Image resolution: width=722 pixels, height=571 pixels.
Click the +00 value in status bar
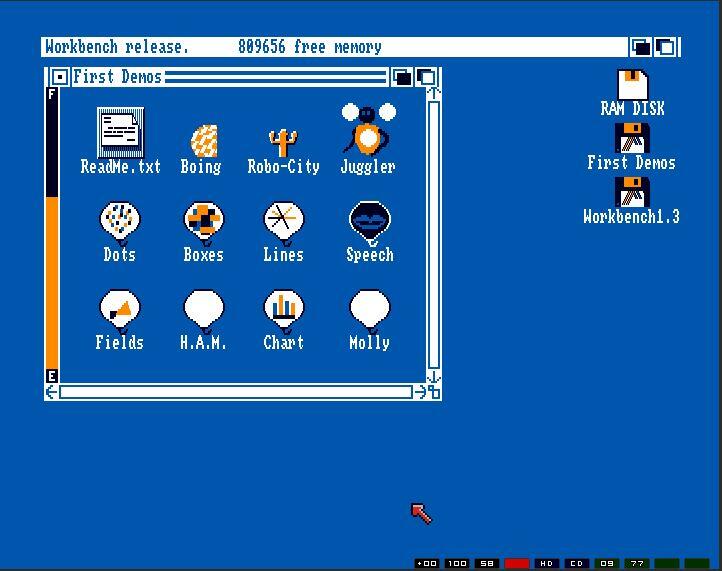point(427,563)
